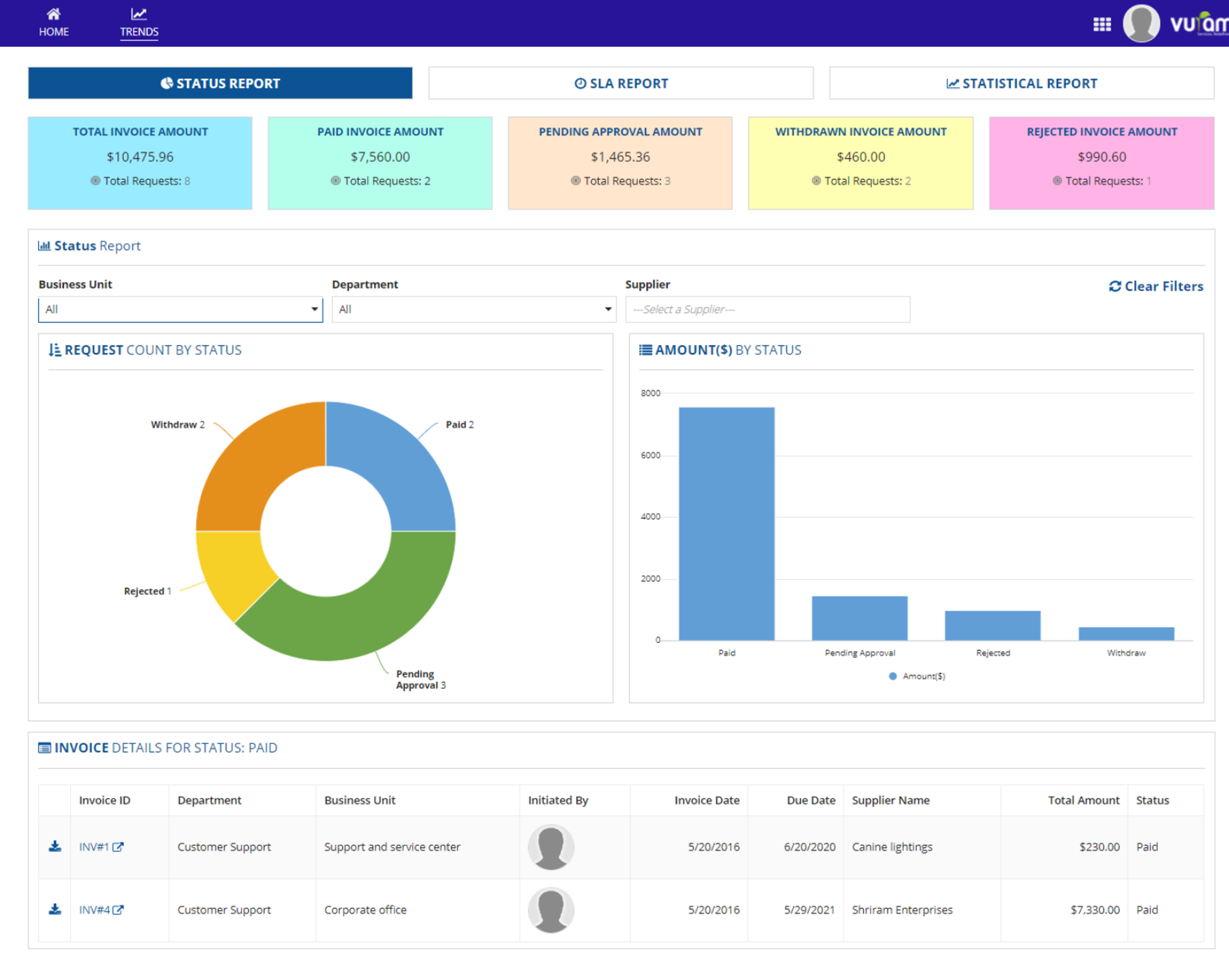
Task: View initiator avatar for INV#1
Action: [x=551, y=847]
